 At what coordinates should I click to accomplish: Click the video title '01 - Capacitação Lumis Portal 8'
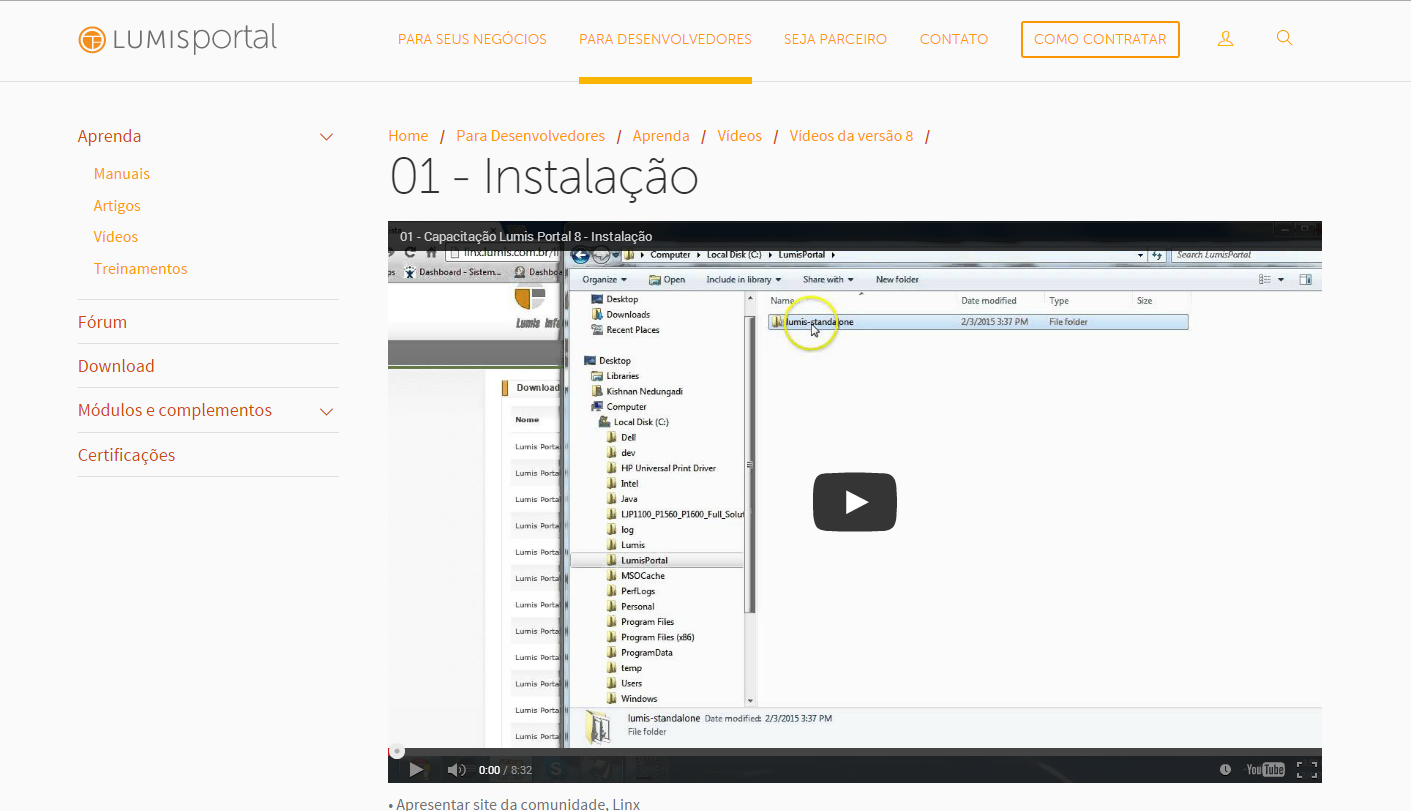(526, 237)
